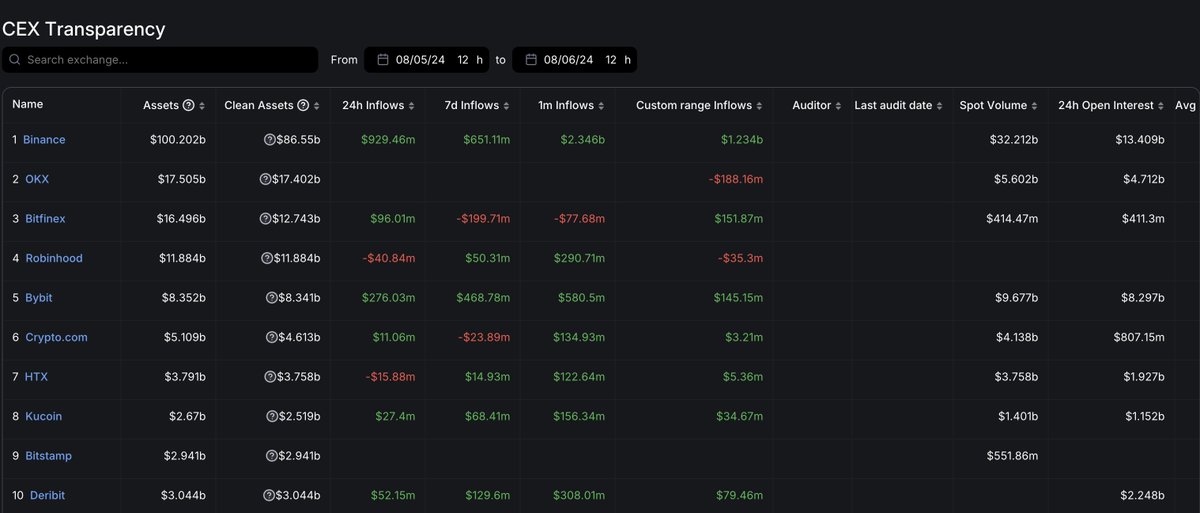
Task: Open the Binance exchange link
Action: 44,140
